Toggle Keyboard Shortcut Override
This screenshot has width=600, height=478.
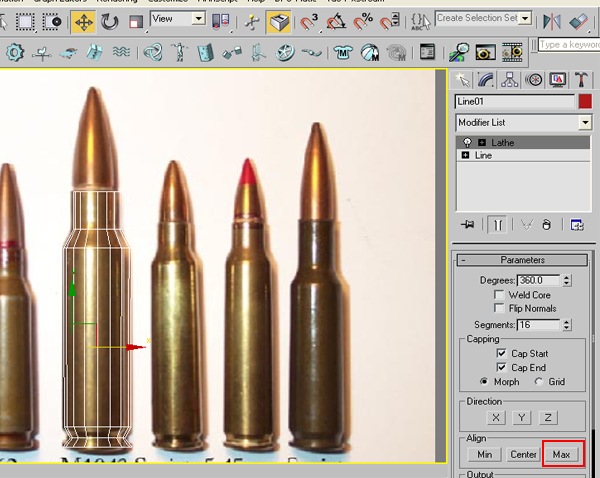click(279, 22)
